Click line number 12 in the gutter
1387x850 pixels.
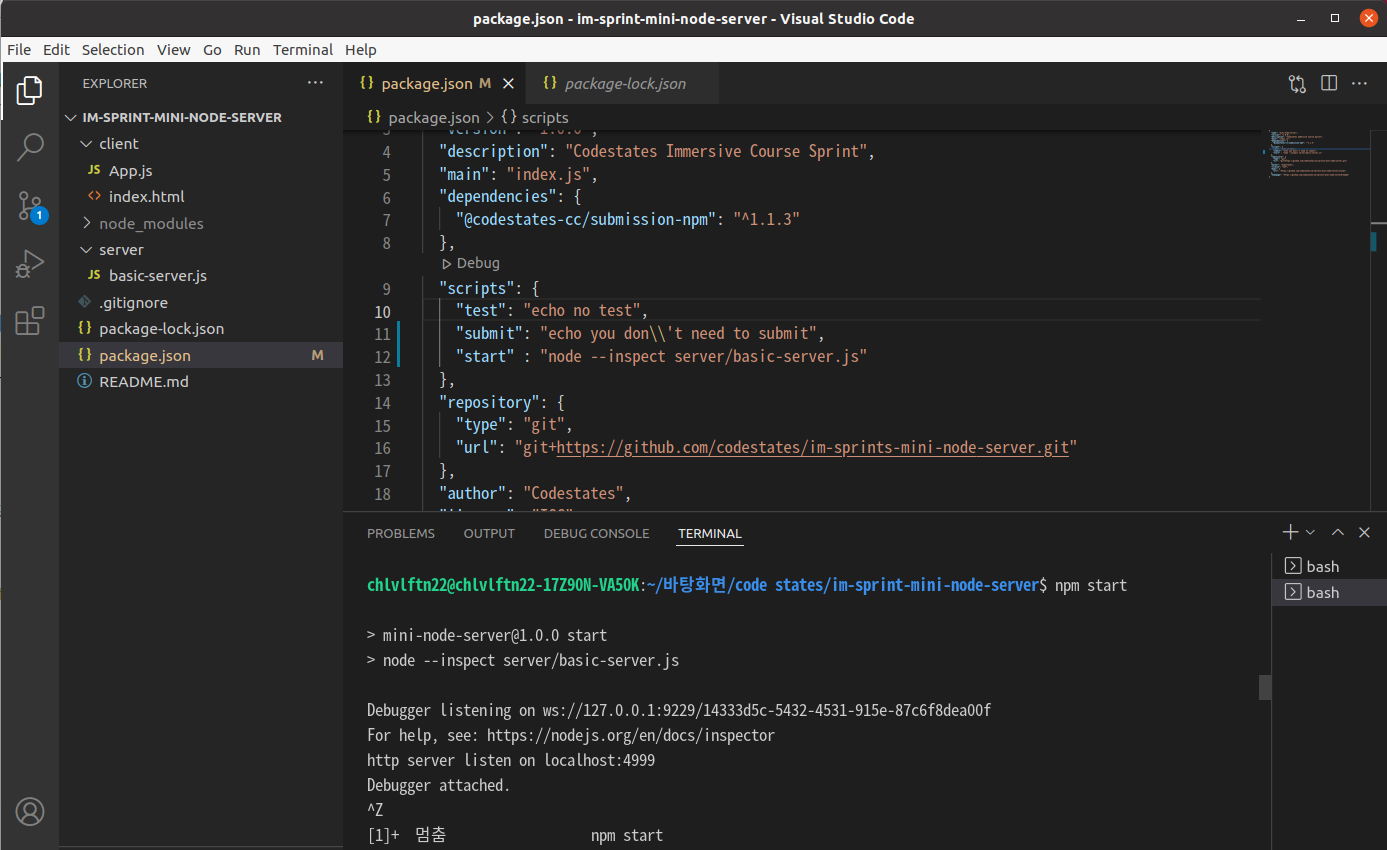(382, 356)
